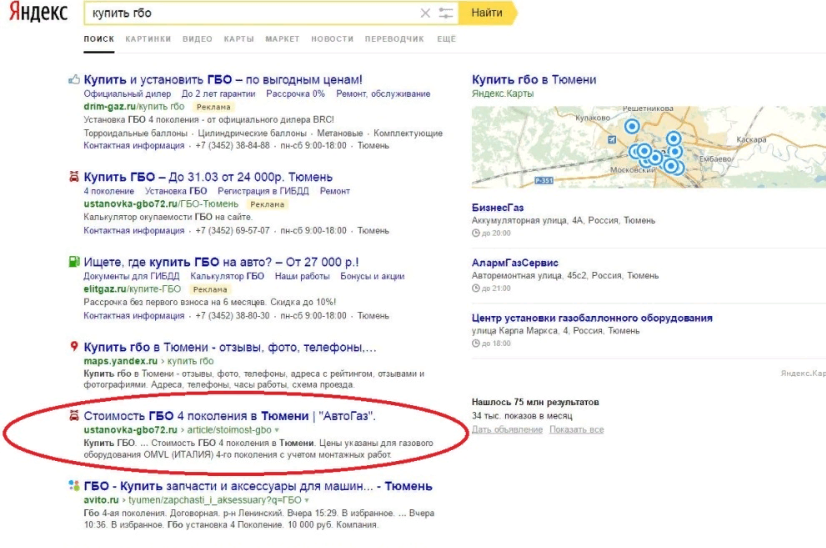Click the avito colored dots favicon
The width and height of the screenshot is (826, 548).
(74, 485)
